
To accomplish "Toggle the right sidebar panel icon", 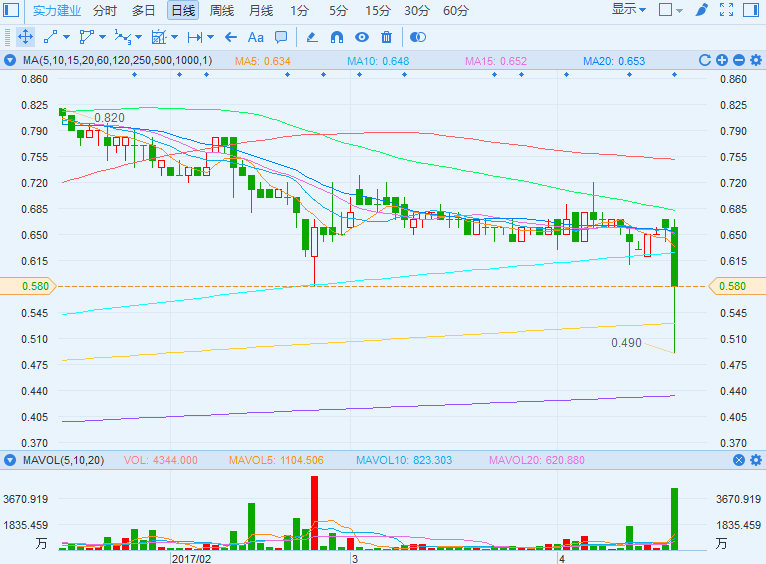I will pos(751,10).
